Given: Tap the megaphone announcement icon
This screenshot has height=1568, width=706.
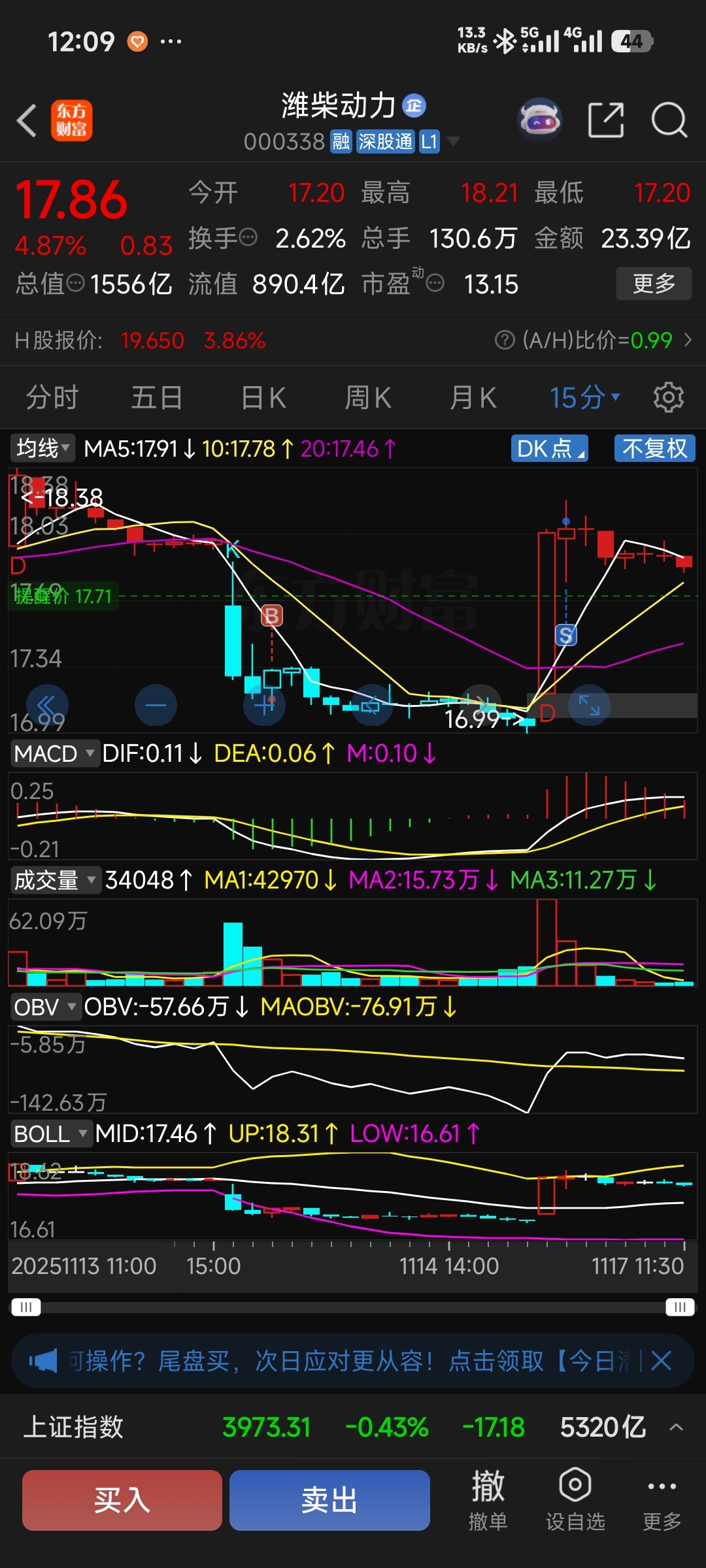Looking at the screenshot, I should [43, 1362].
